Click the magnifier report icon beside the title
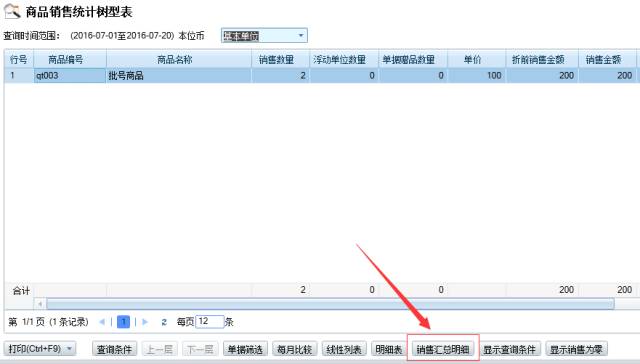The image size is (640, 364). tap(11, 11)
